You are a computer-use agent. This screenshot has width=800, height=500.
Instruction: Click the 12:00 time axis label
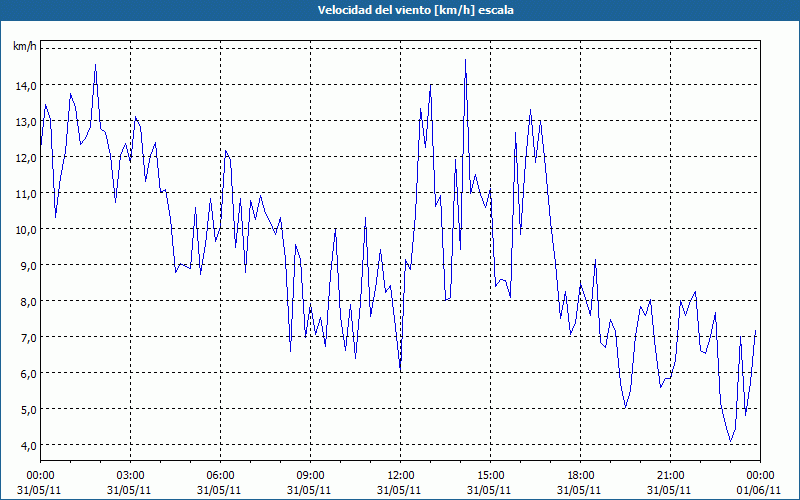tap(401, 476)
